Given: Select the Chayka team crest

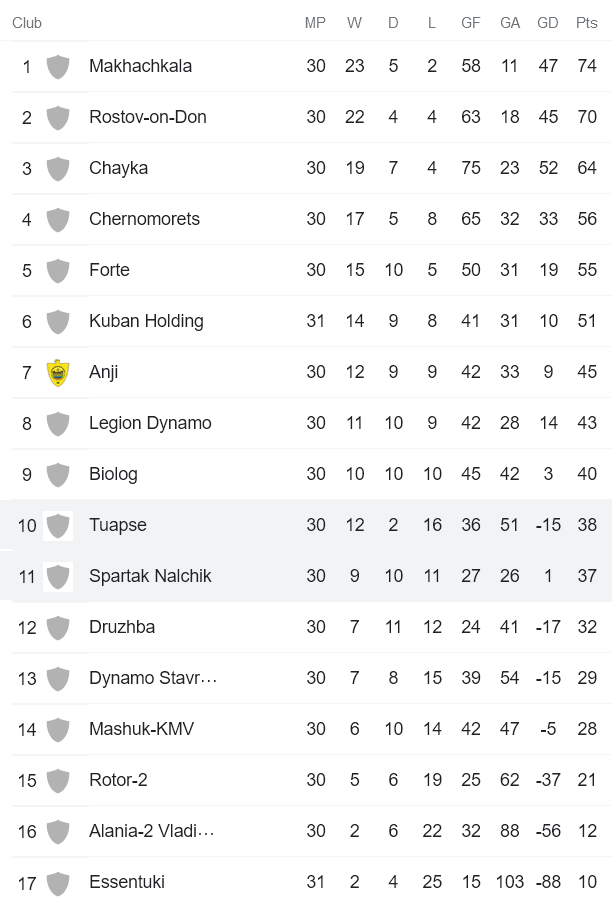Looking at the screenshot, I should (x=59, y=168).
